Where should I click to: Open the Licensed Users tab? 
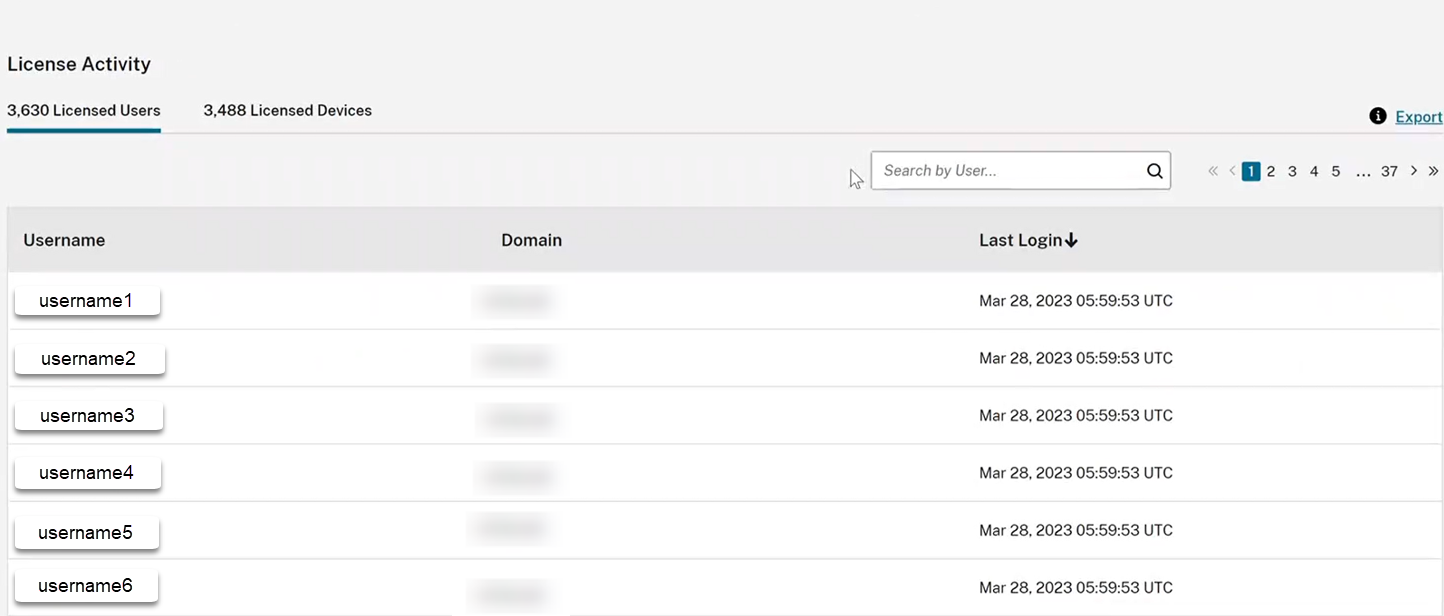coord(84,111)
